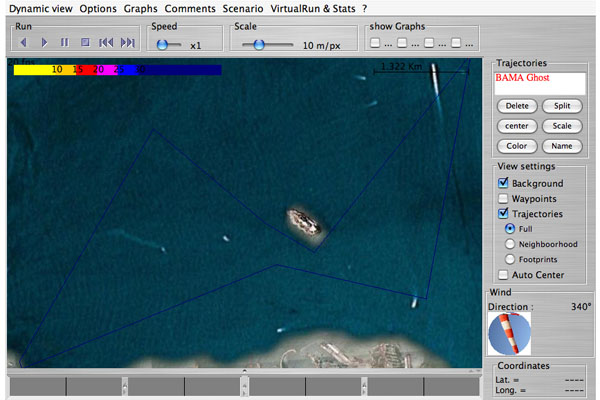Click the wind direction windsock dial

pyautogui.click(x=509, y=333)
